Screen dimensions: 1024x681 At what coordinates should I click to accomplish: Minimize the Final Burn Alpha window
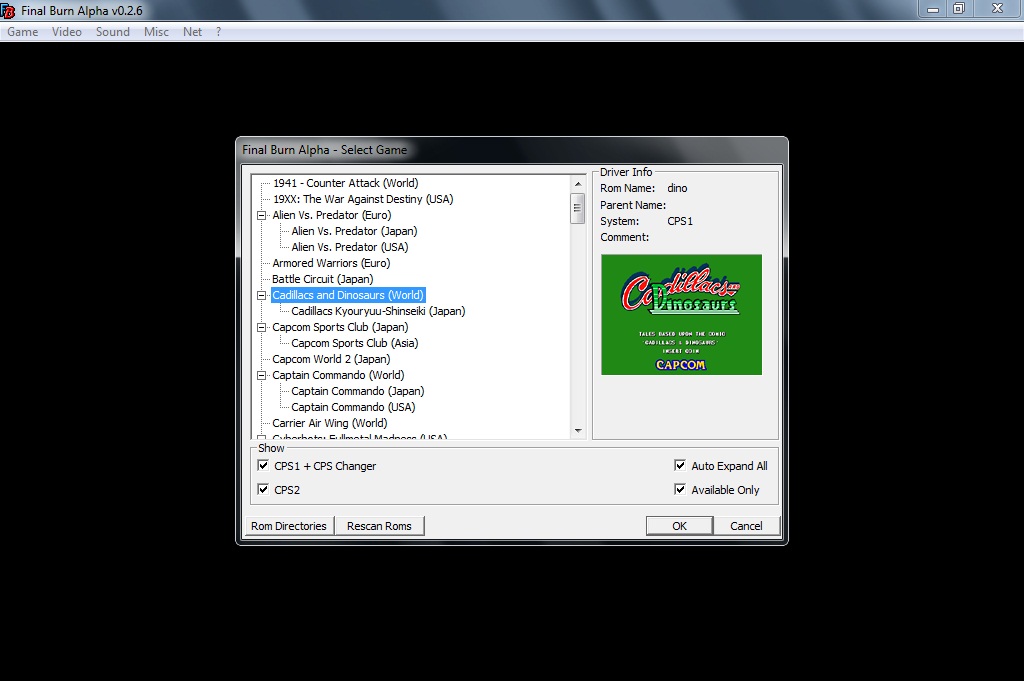[933, 9]
